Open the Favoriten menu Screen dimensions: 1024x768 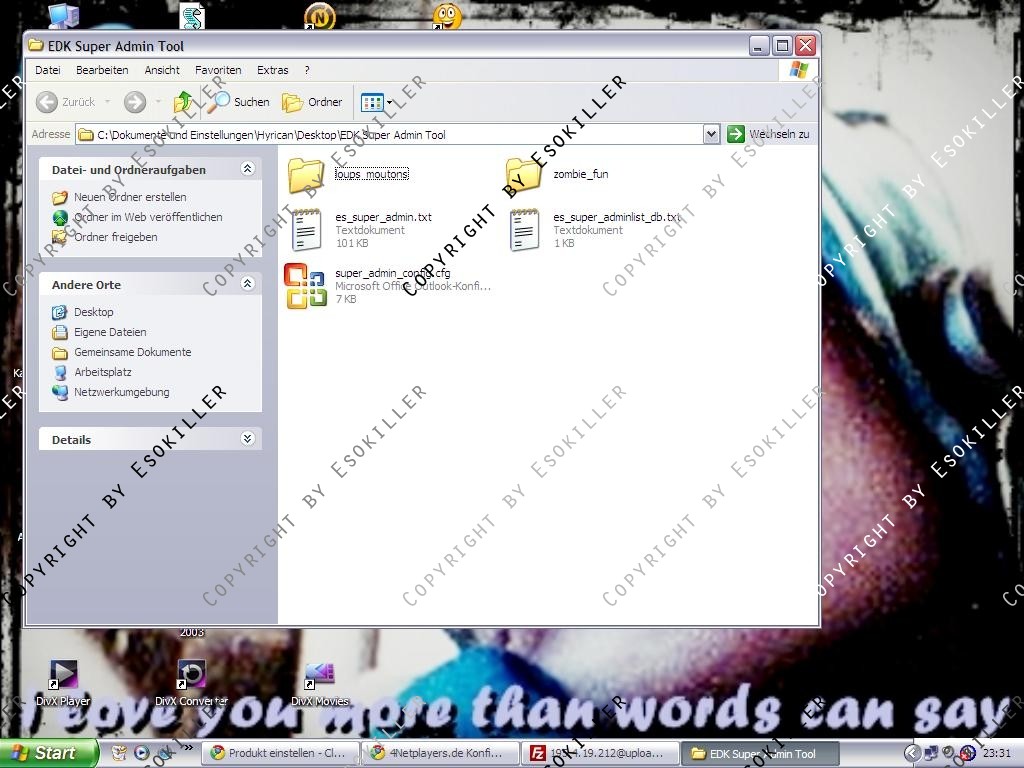click(218, 70)
